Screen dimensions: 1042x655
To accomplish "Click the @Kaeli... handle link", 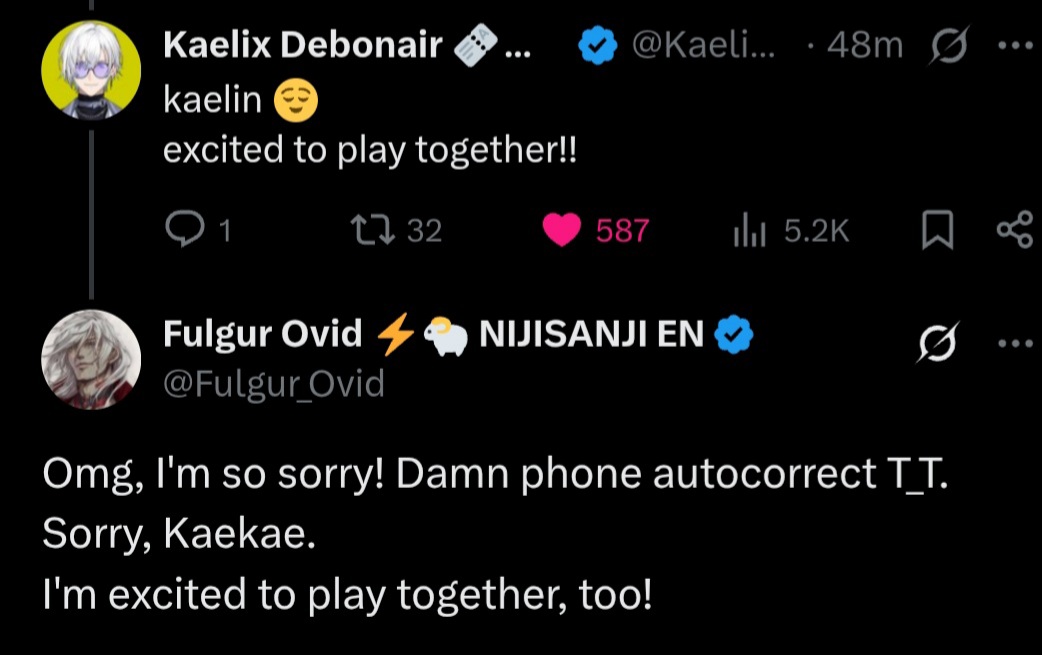I will pos(703,45).
